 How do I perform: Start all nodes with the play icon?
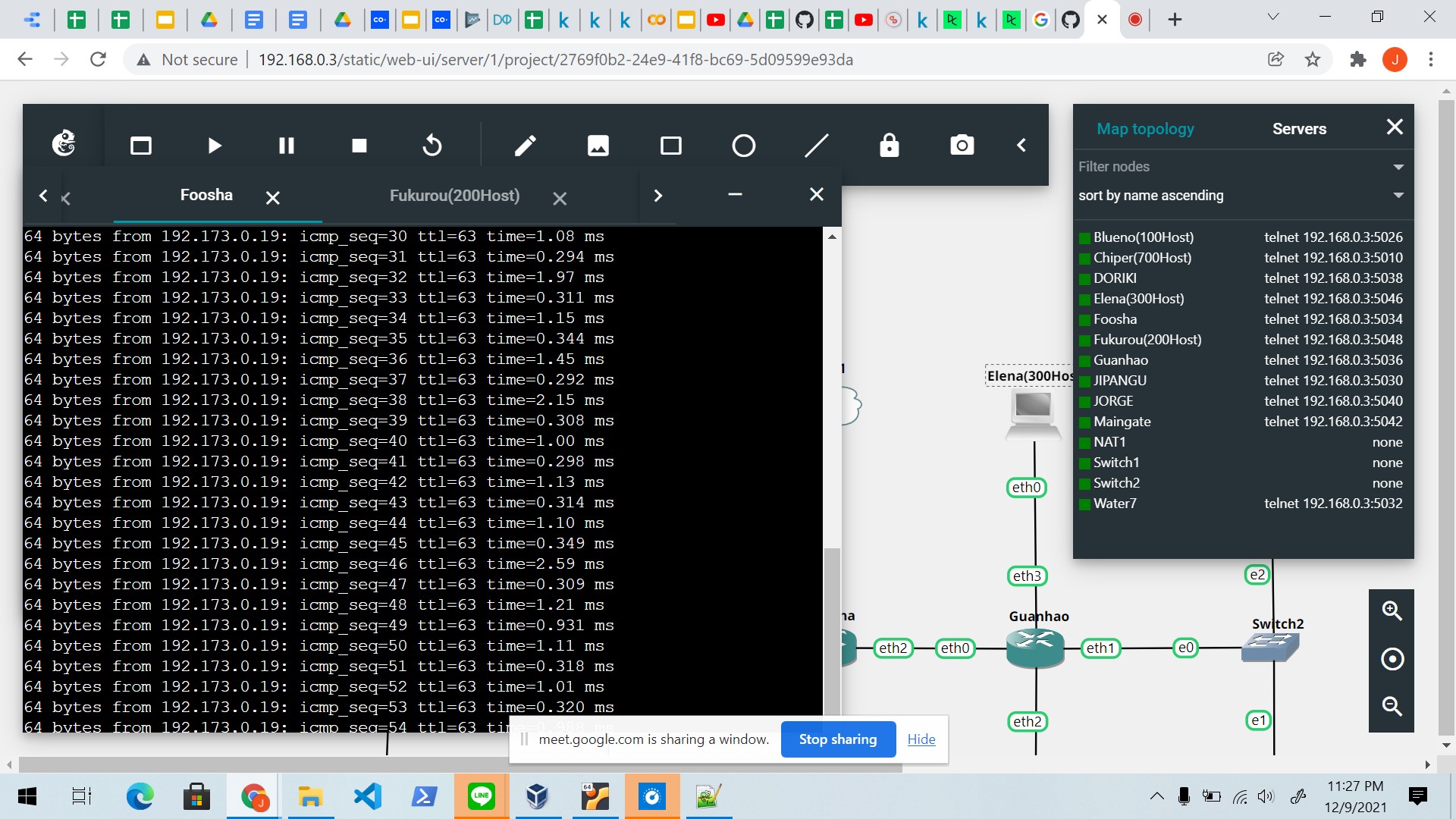[214, 145]
